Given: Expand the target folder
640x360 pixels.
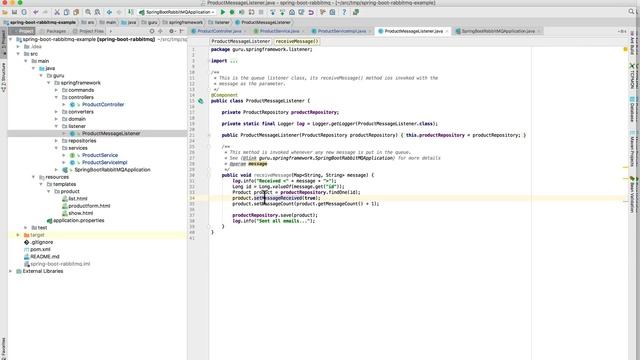Looking at the screenshot, I should click(x=18, y=235).
